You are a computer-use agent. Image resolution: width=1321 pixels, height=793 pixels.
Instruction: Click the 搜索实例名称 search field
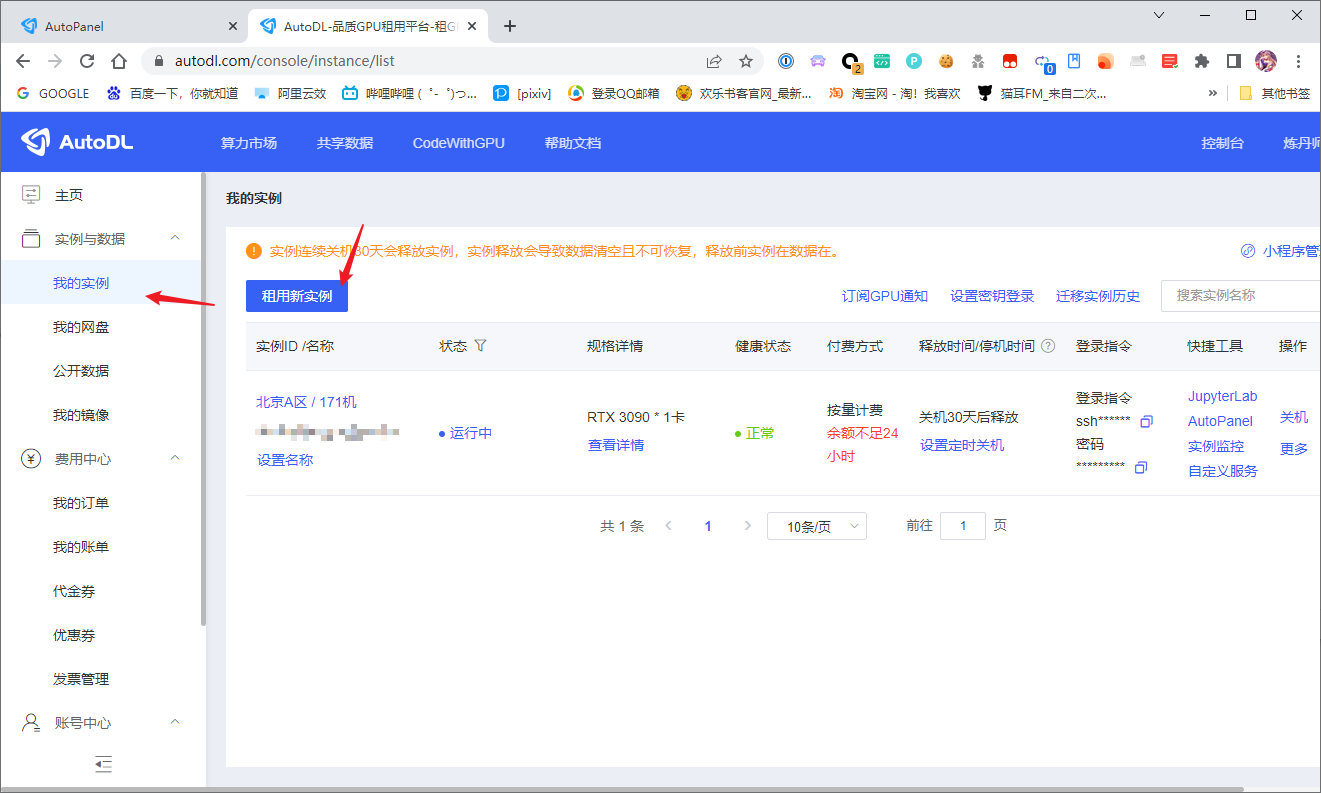point(1240,296)
